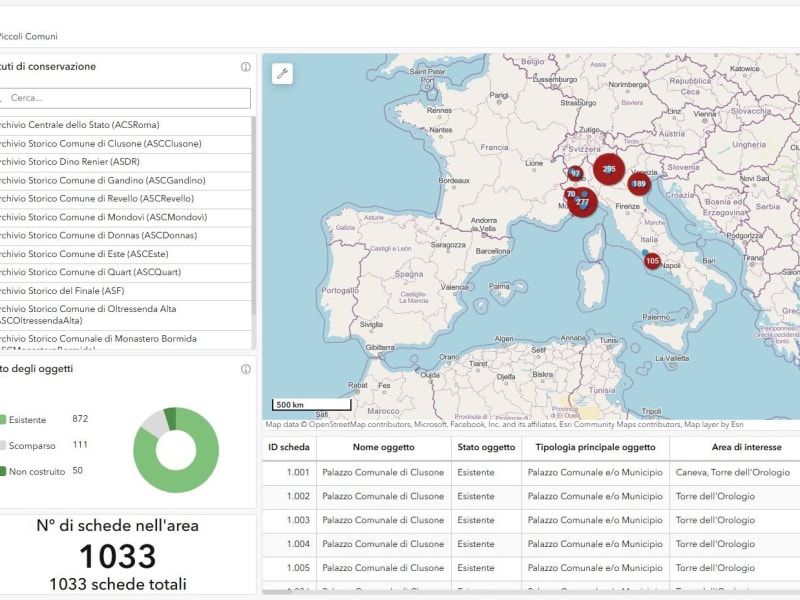Select Archivio Storico Comune di Clusone
Screen dimensions: 800x600
pyautogui.click(x=125, y=143)
